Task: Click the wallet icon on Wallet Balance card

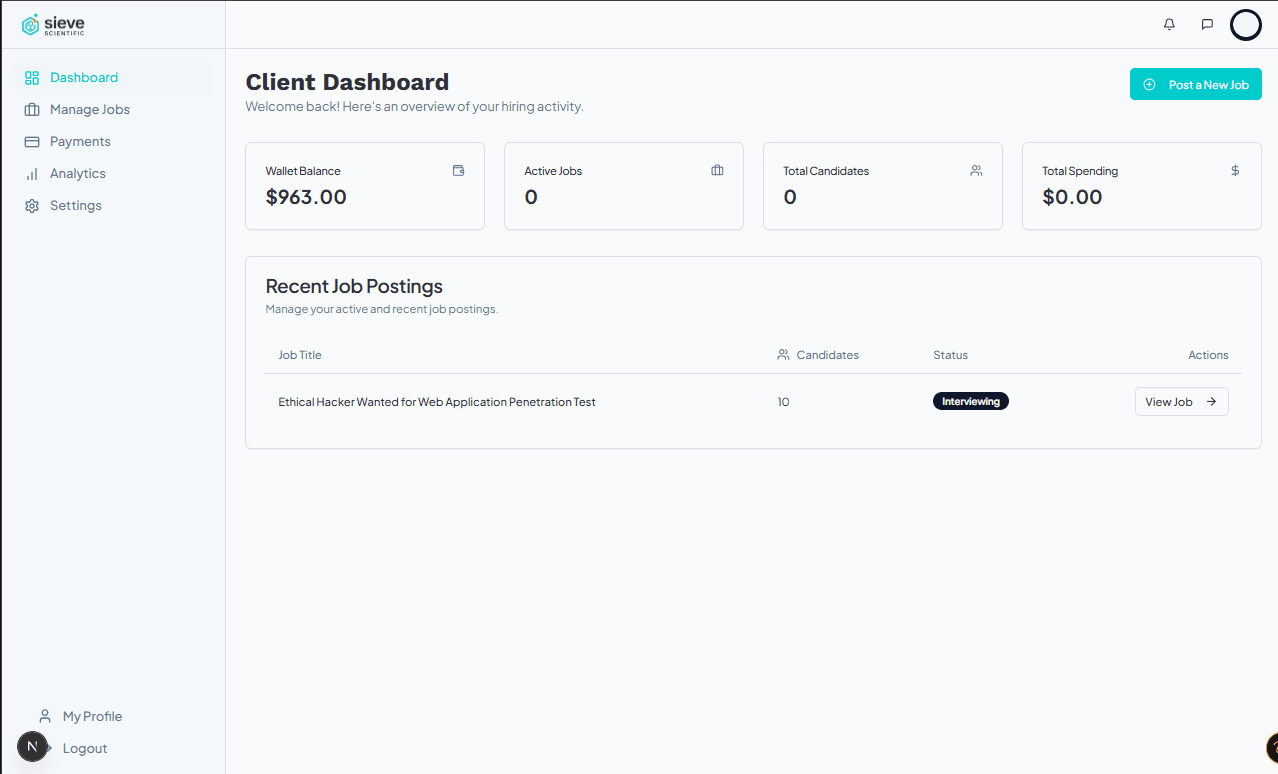Action: [458, 171]
